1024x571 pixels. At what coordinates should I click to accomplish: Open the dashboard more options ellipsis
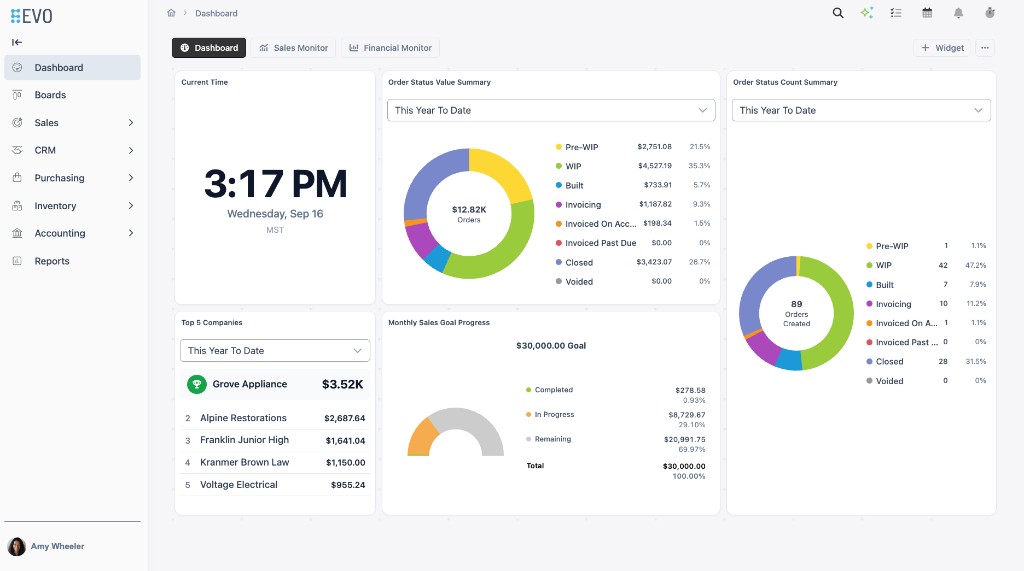(985, 48)
